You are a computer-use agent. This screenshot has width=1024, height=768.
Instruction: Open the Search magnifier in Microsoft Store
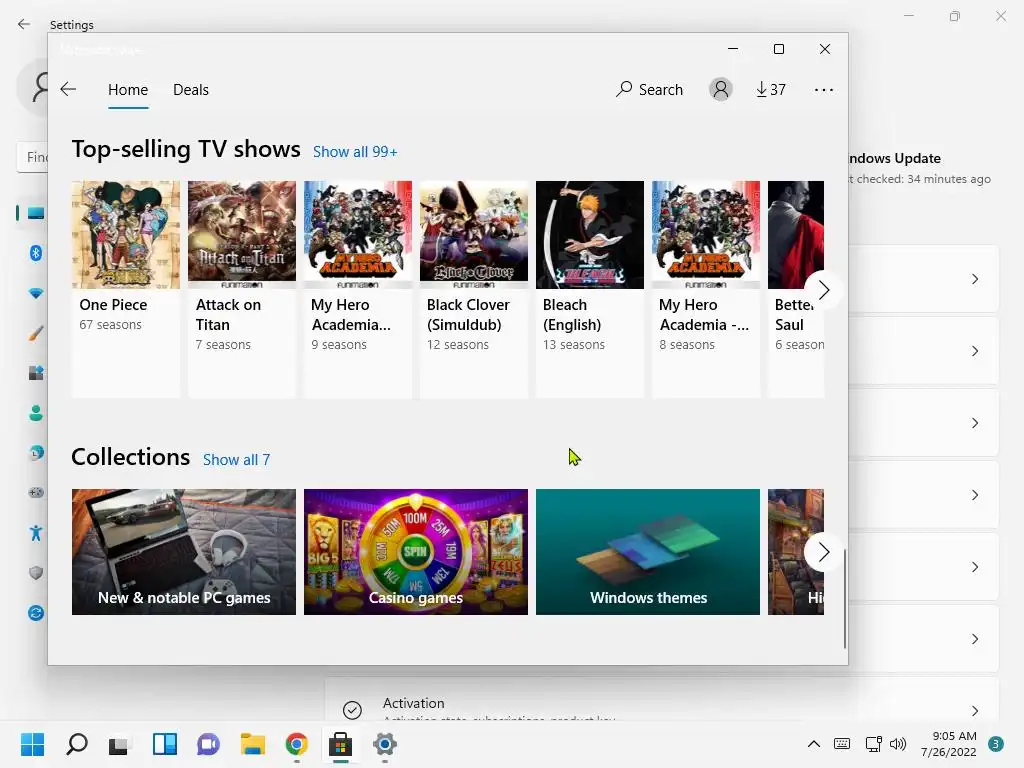click(x=649, y=89)
